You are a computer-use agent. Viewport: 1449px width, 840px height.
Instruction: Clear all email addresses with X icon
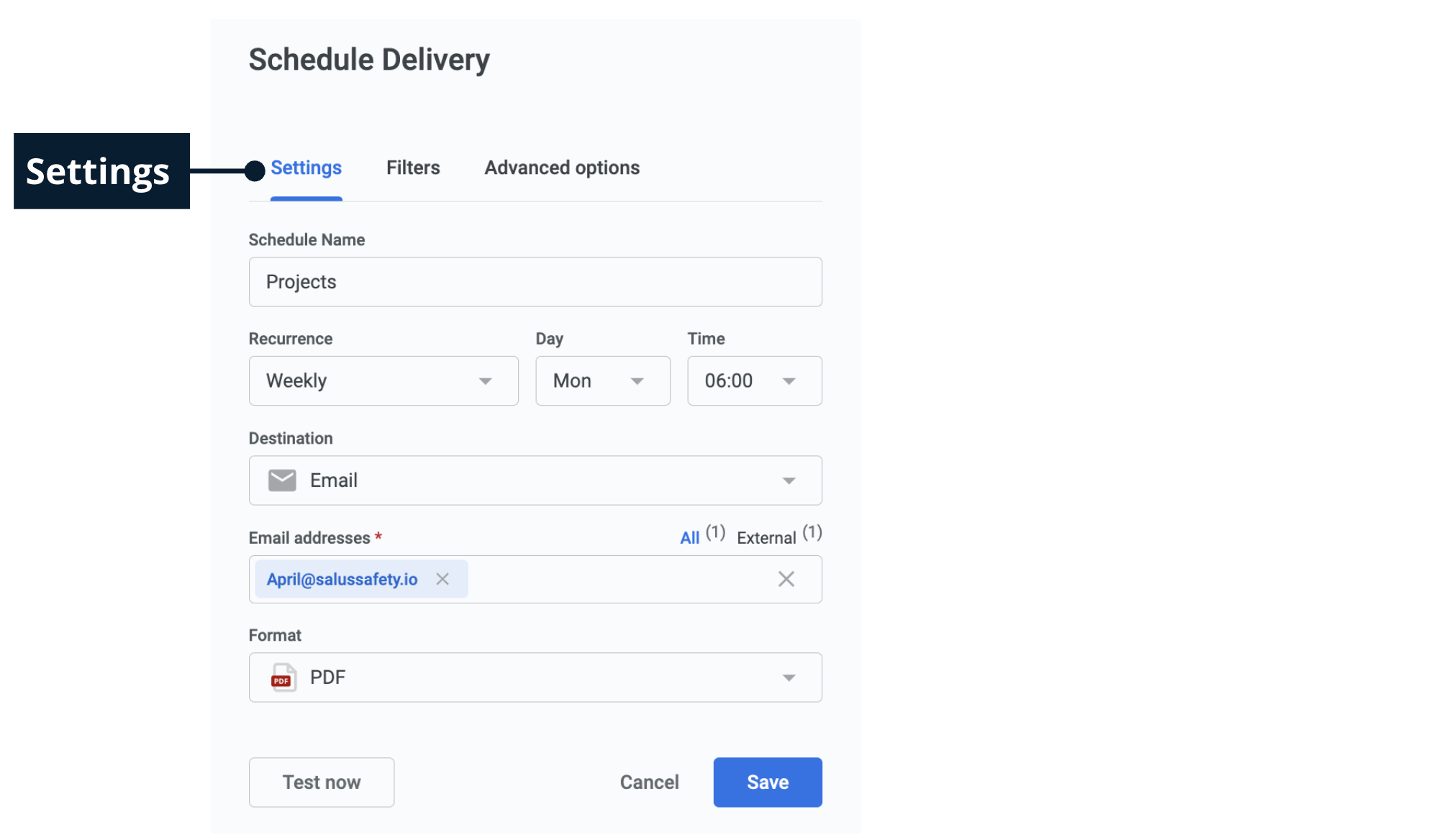[786, 579]
